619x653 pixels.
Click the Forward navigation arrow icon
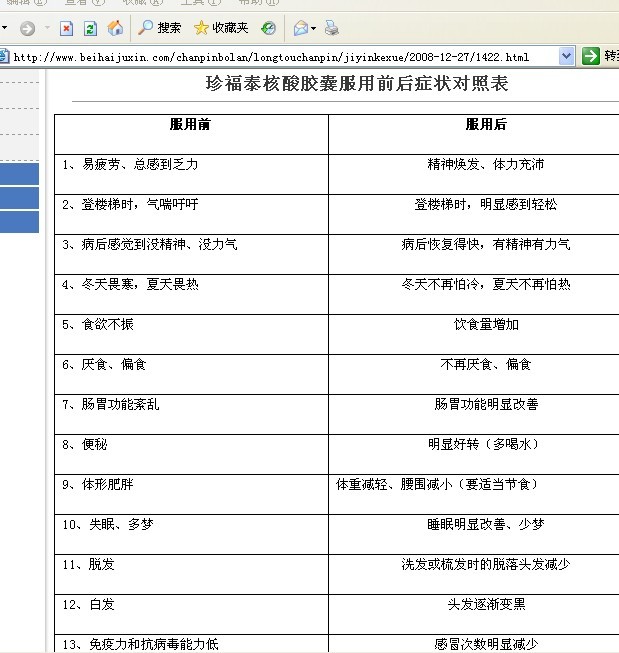tap(26, 28)
